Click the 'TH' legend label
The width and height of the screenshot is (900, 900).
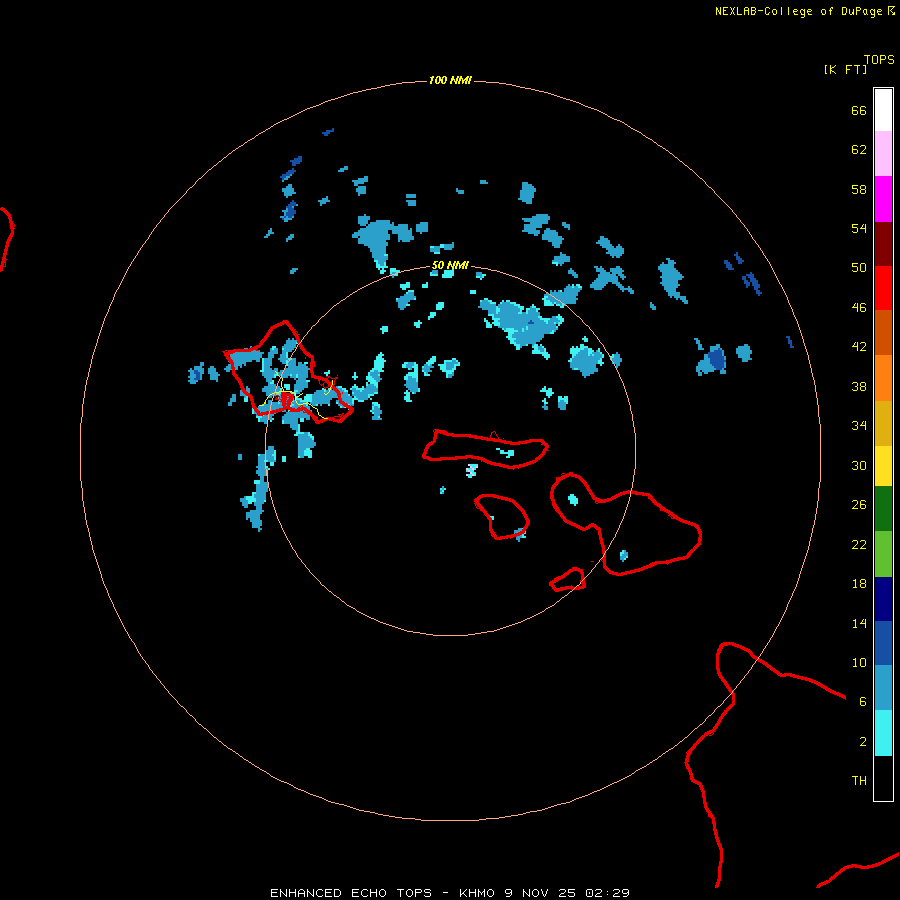[x=859, y=781]
